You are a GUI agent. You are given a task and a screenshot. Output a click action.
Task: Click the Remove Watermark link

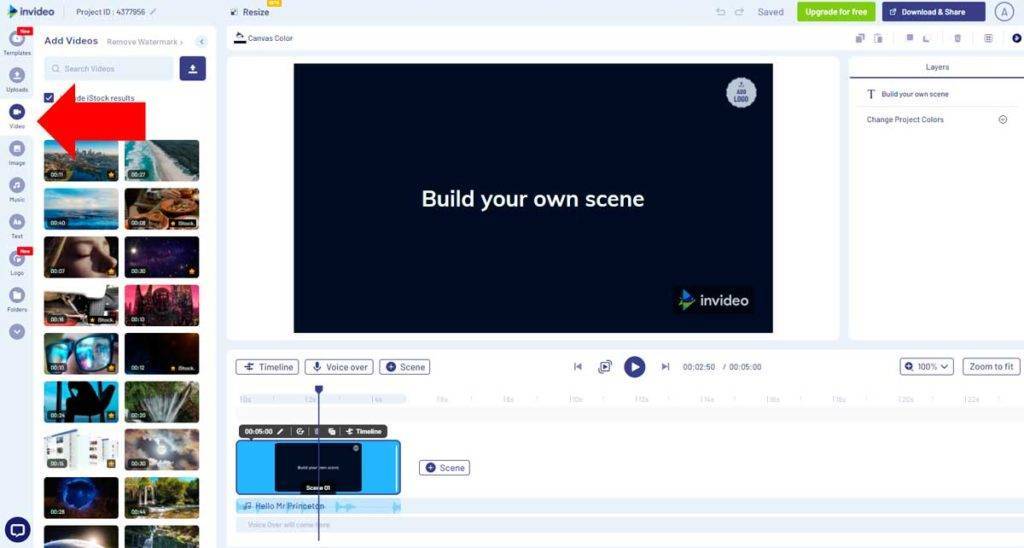pos(144,42)
